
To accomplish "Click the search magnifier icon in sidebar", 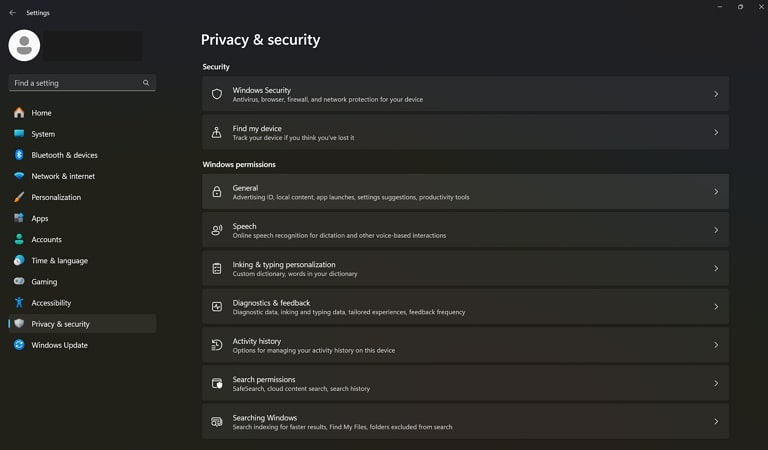I will [x=146, y=83].
